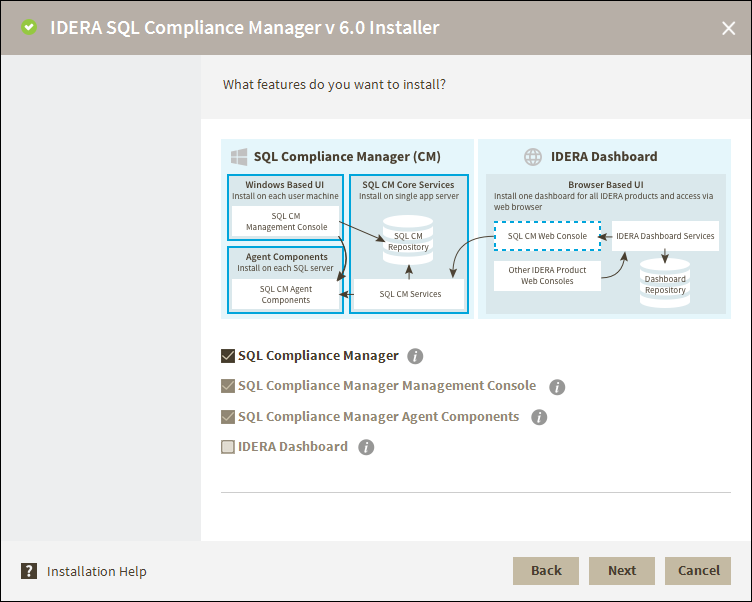The width and height of the screenshot is (752, 602).
Task: Uncheck the SQL Compliance Manager checkbox
Action: (x=228, y=356)
